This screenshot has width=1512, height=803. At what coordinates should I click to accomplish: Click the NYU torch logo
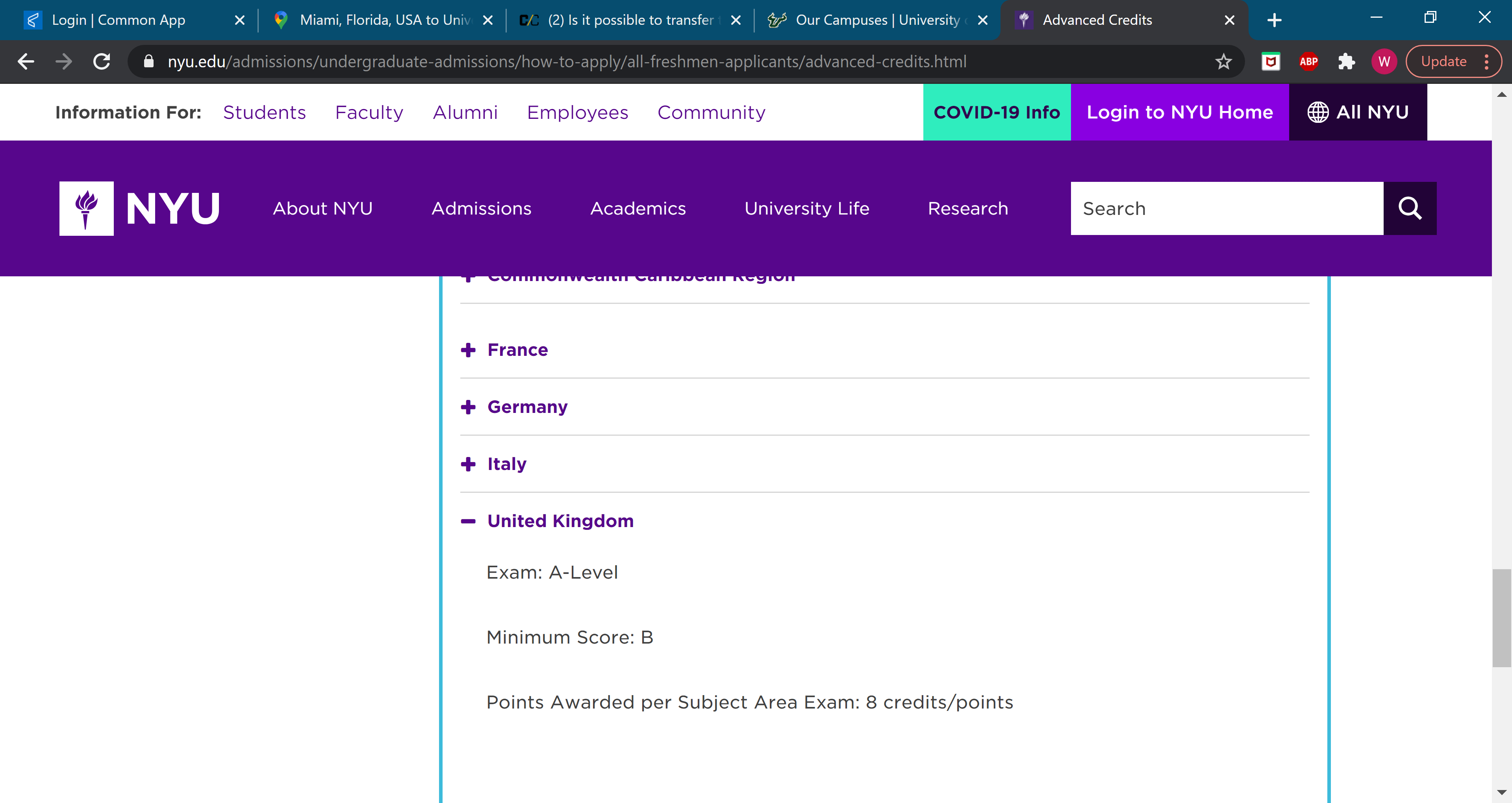pyautogui.click(x=86, y=208)
